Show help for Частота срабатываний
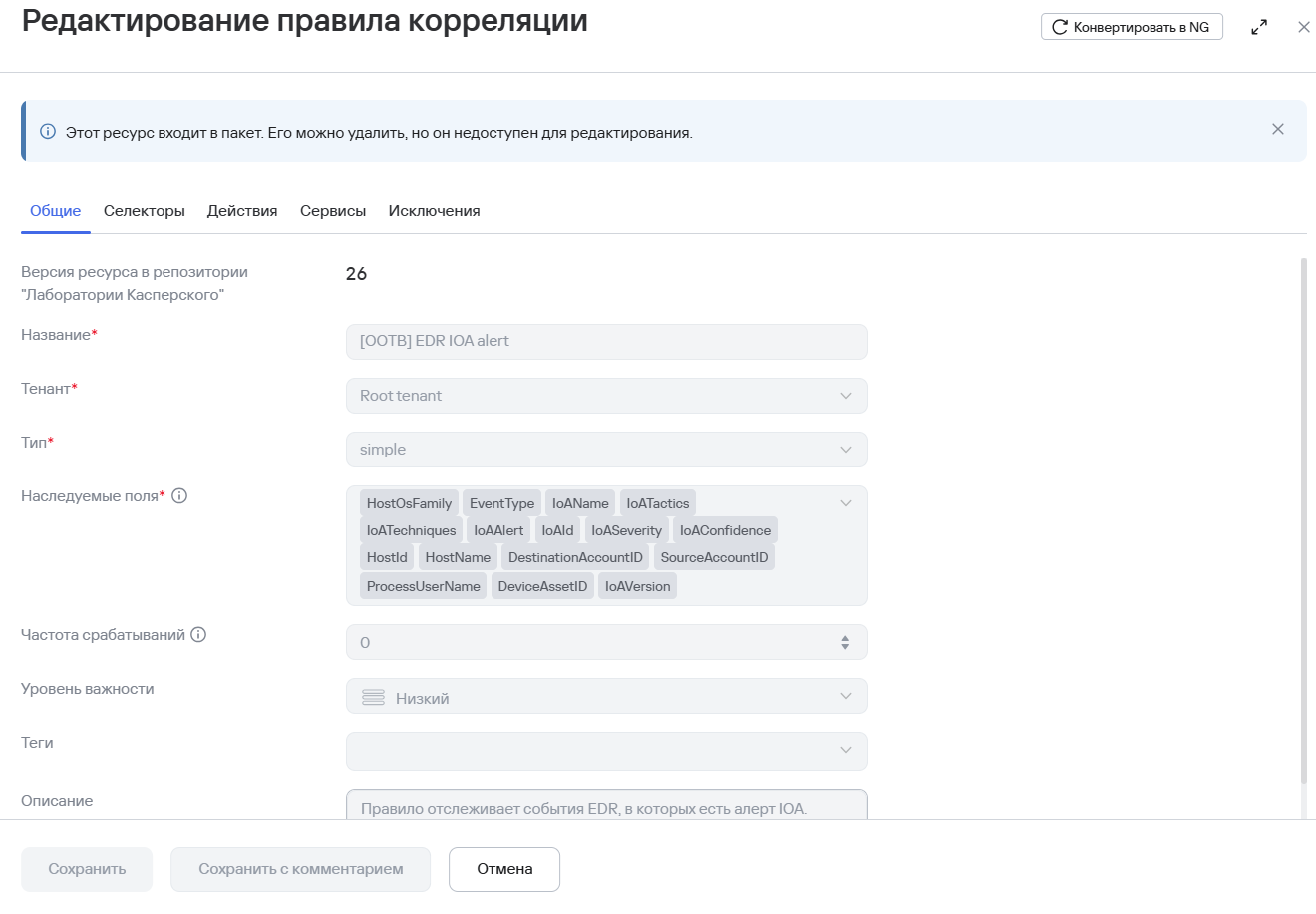This screenshot has height=914, width=1316. 198,635
